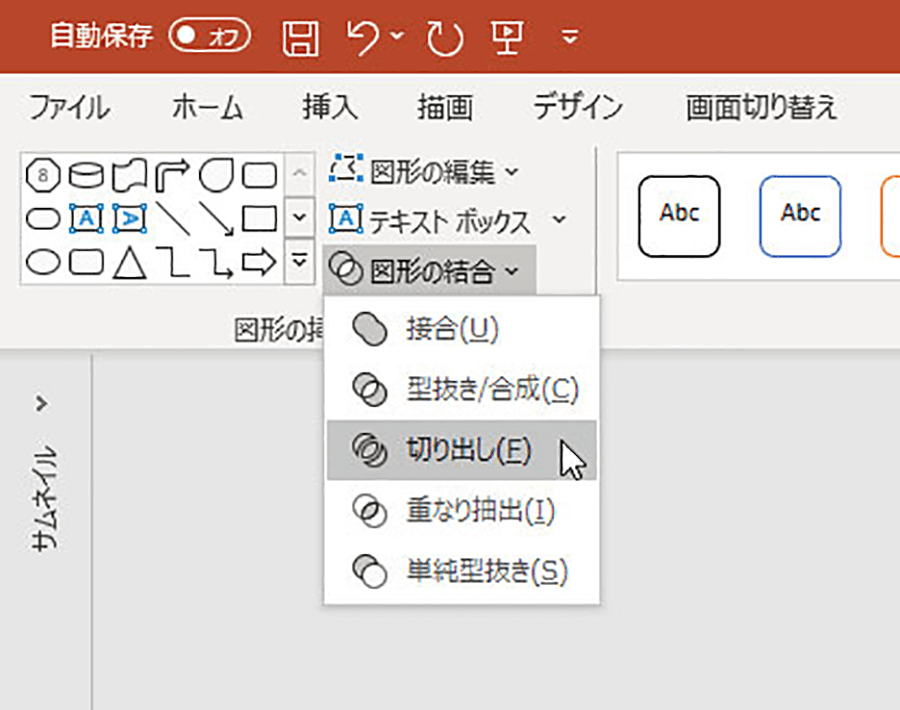900x710 pixels.
Task: Expand the サムネイル thumbnail pane
Action: tap(41, 404)
